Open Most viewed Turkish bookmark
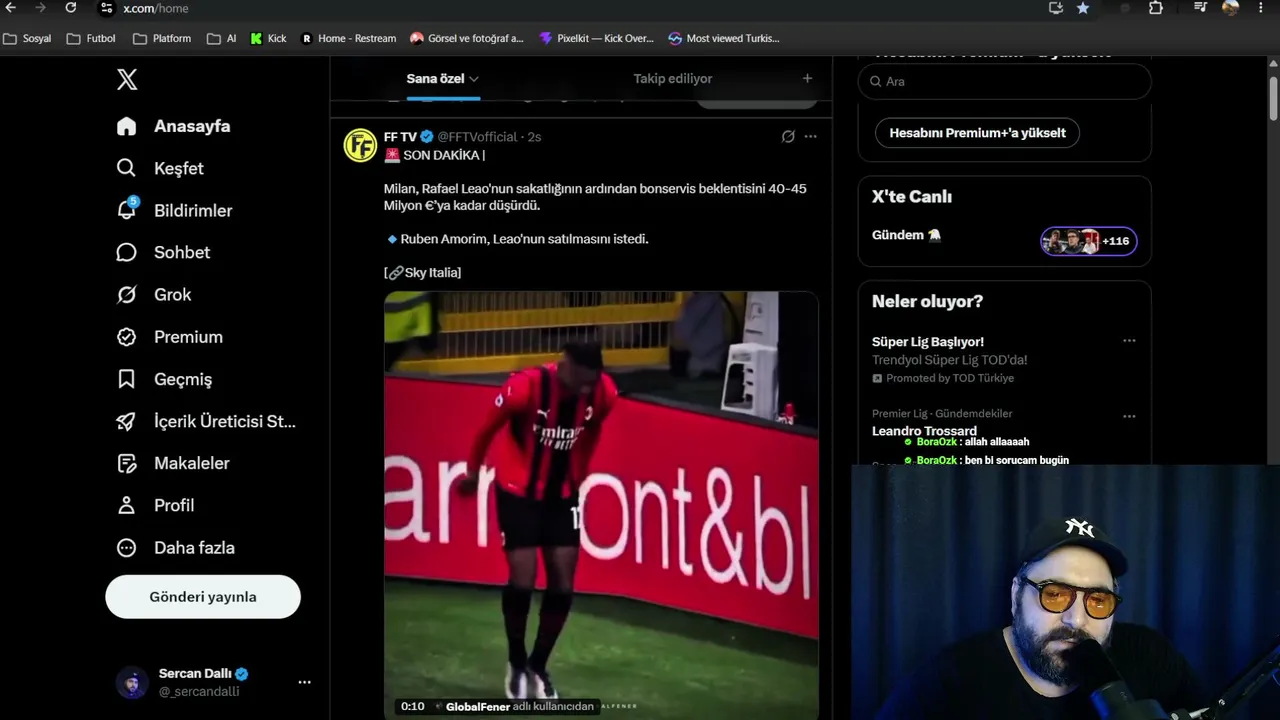1280x720 pixels. click(724, 39)
